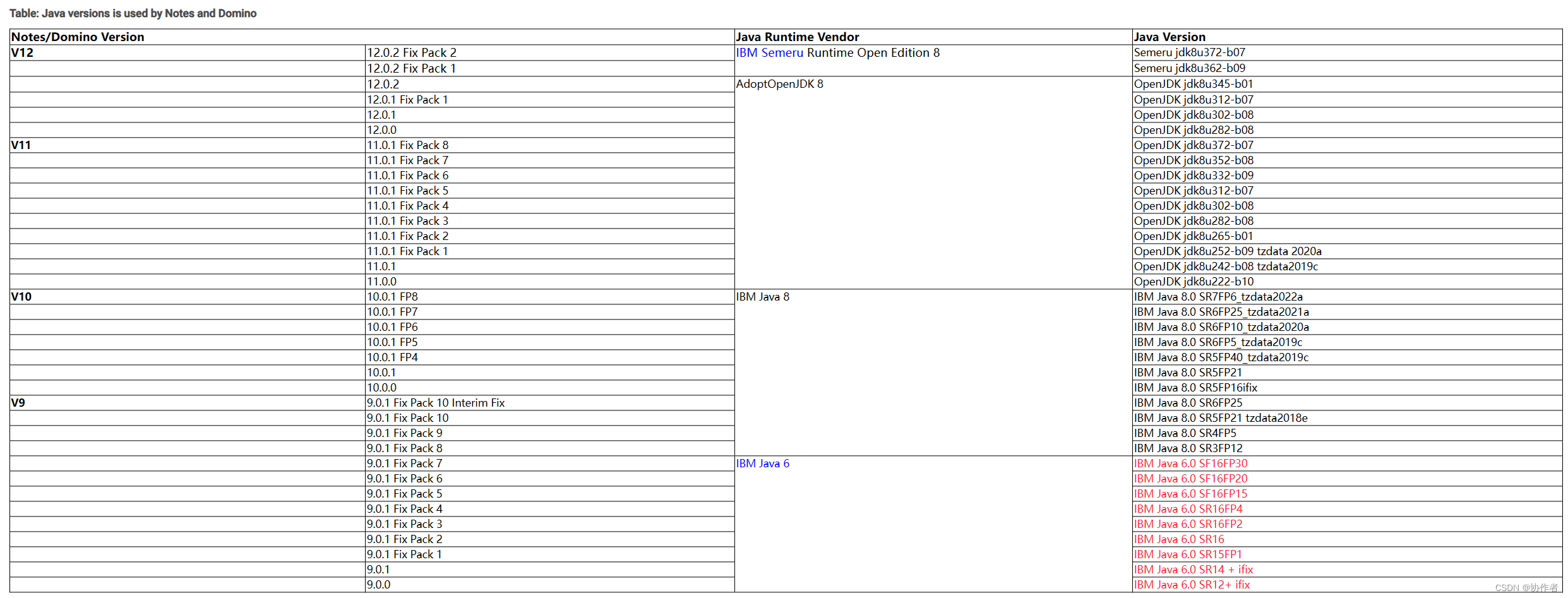Click the 10.0.1 FP7 cell
The image size is (1568, 598).
click(x=550, y=312)
